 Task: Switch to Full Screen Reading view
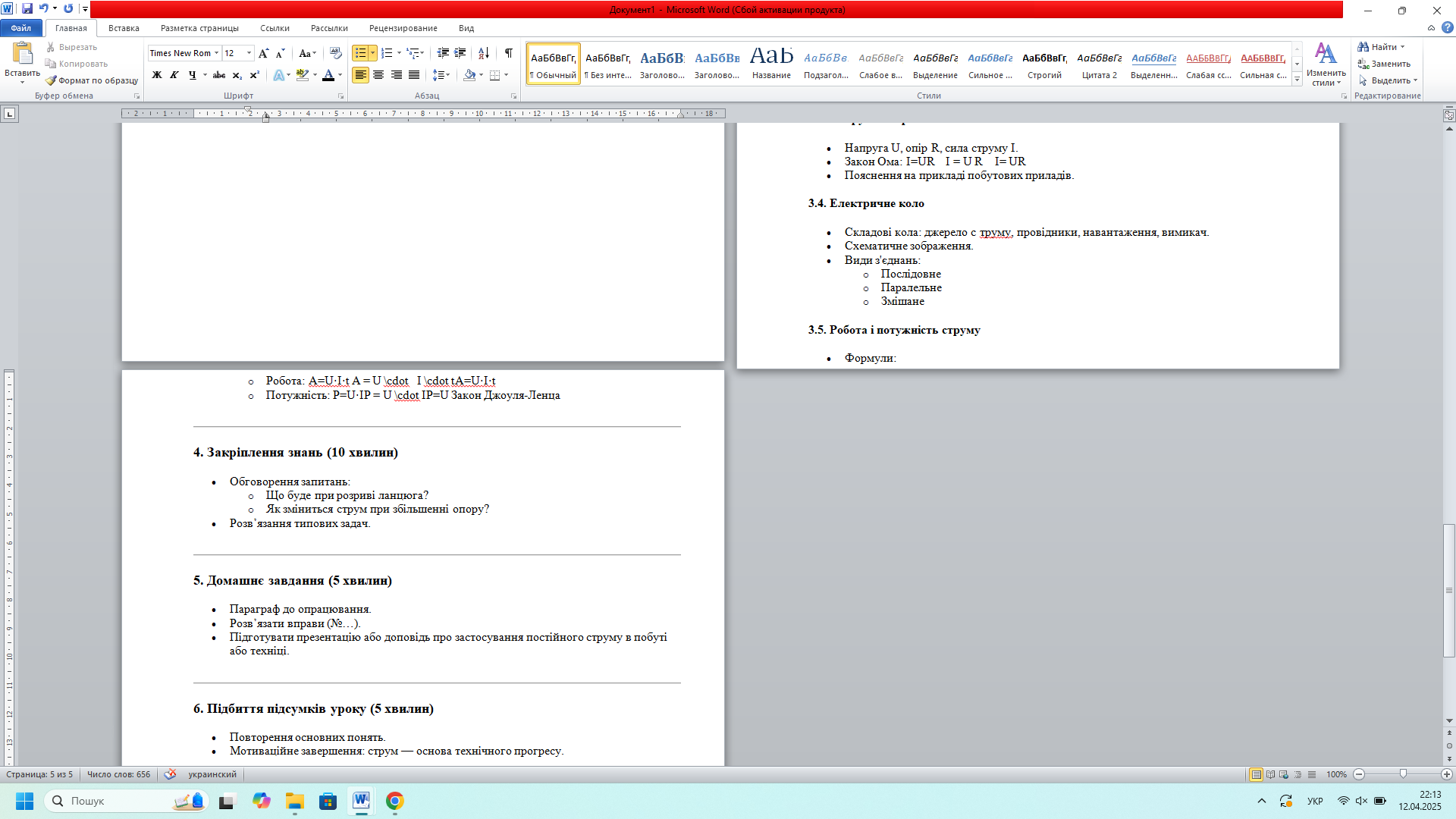[x=1270, y=774]
